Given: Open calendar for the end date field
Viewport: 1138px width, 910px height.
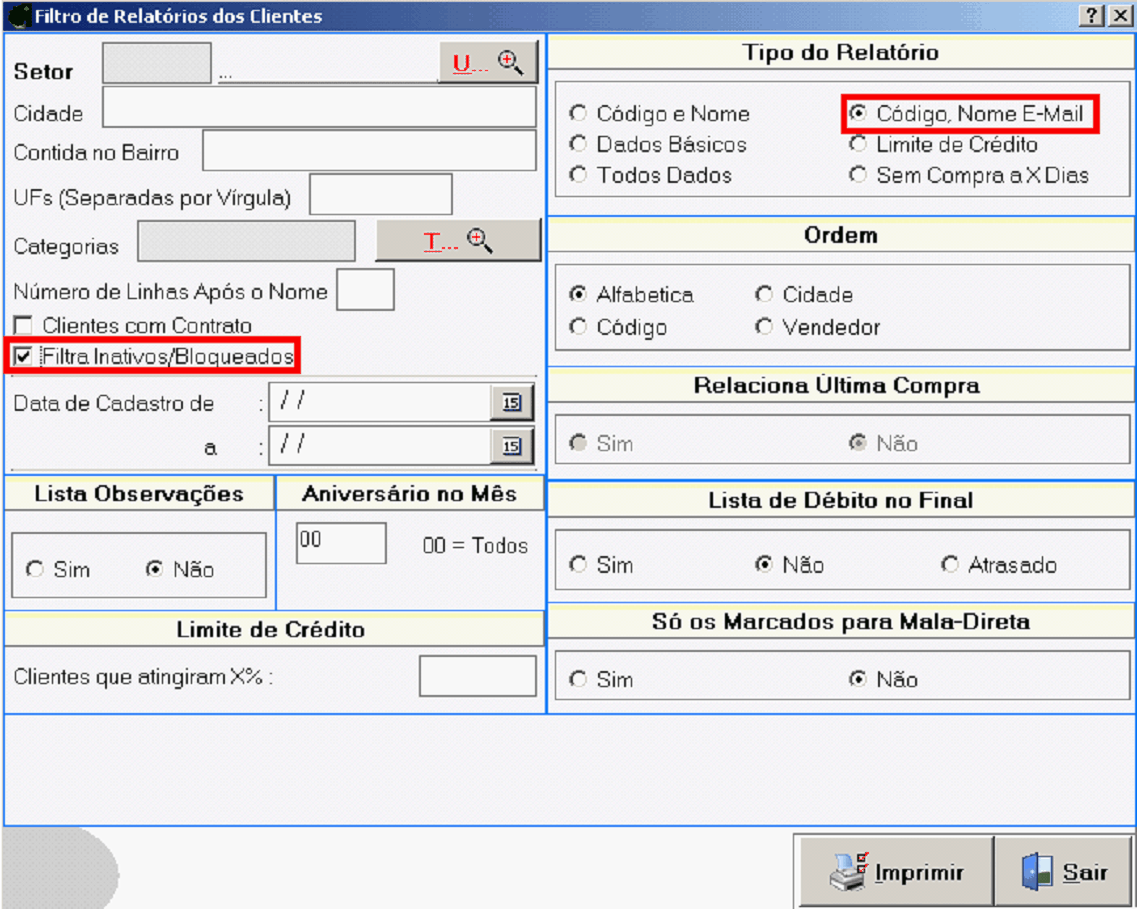Looking at the screenshot, I should click(x=512, y=447).
